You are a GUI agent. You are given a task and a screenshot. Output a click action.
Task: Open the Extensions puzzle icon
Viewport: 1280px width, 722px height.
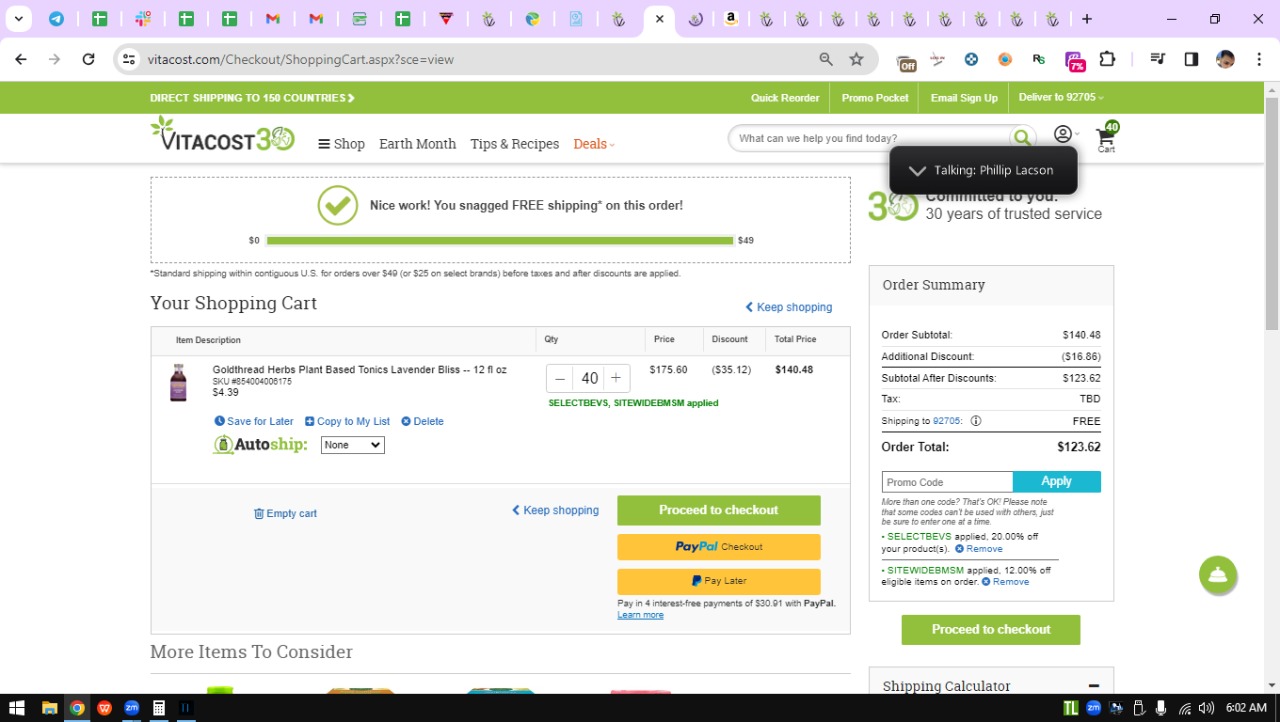click(1107, 59)
